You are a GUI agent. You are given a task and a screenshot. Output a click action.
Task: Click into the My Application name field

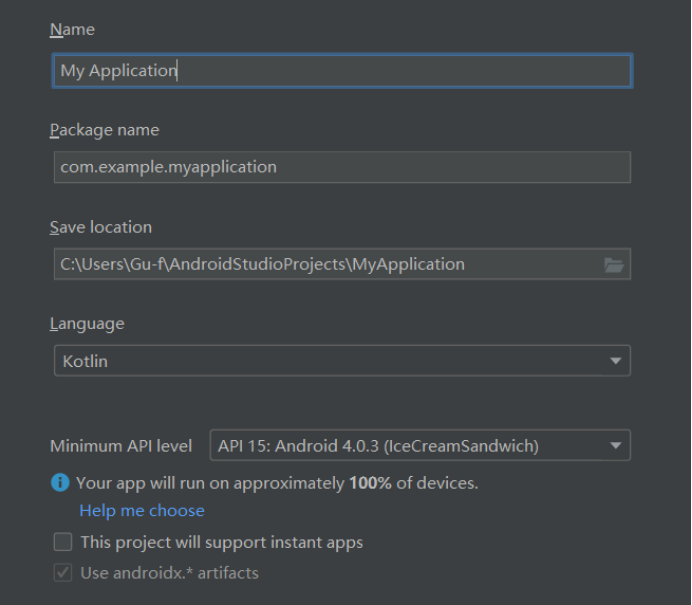(x=340, y=71)
